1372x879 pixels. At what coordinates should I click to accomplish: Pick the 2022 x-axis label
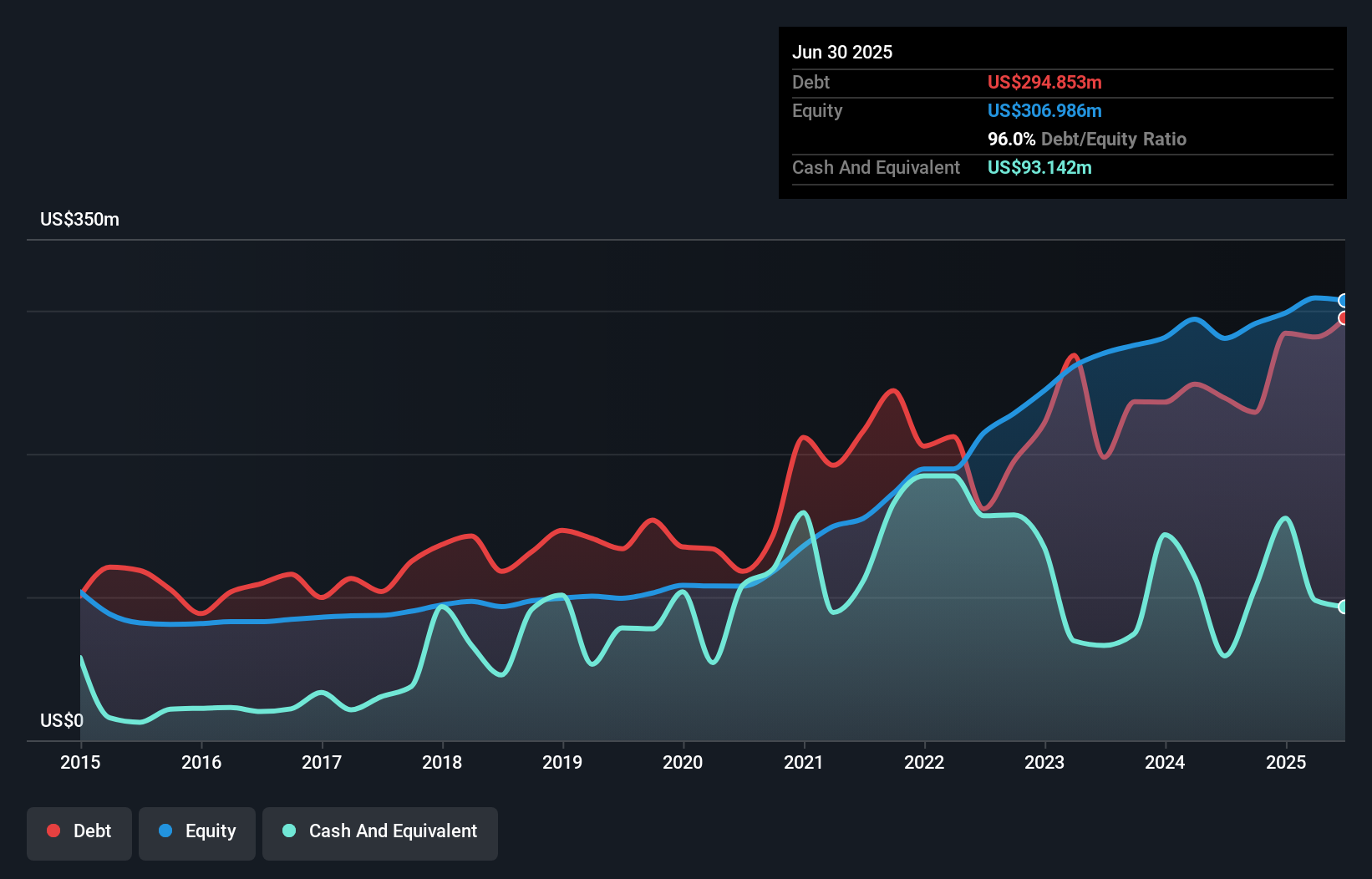coord(924,762)
